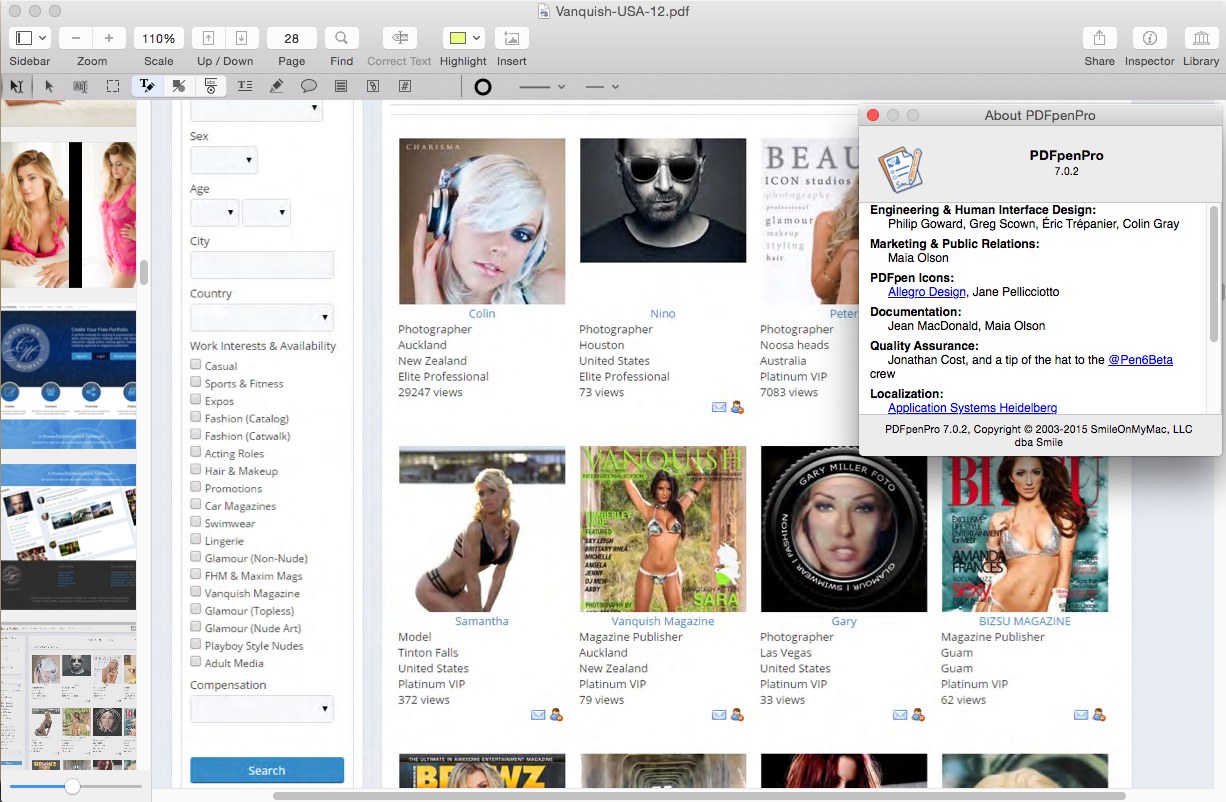Zoom in with the plus button
Screen dimensions: 1226x802
(109, 38)
